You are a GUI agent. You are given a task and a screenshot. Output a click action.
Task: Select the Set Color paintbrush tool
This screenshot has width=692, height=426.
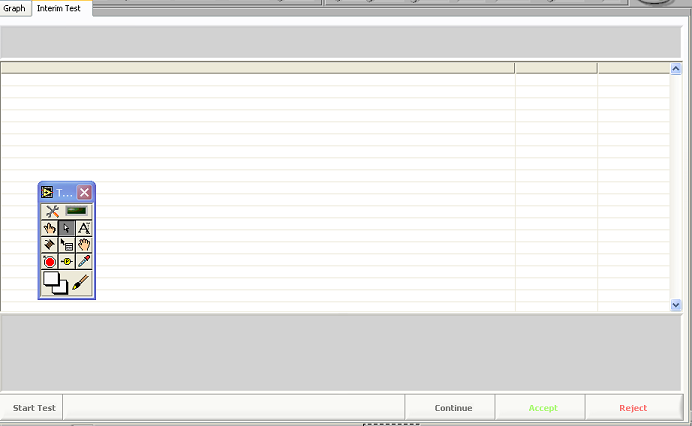[80, 283]
